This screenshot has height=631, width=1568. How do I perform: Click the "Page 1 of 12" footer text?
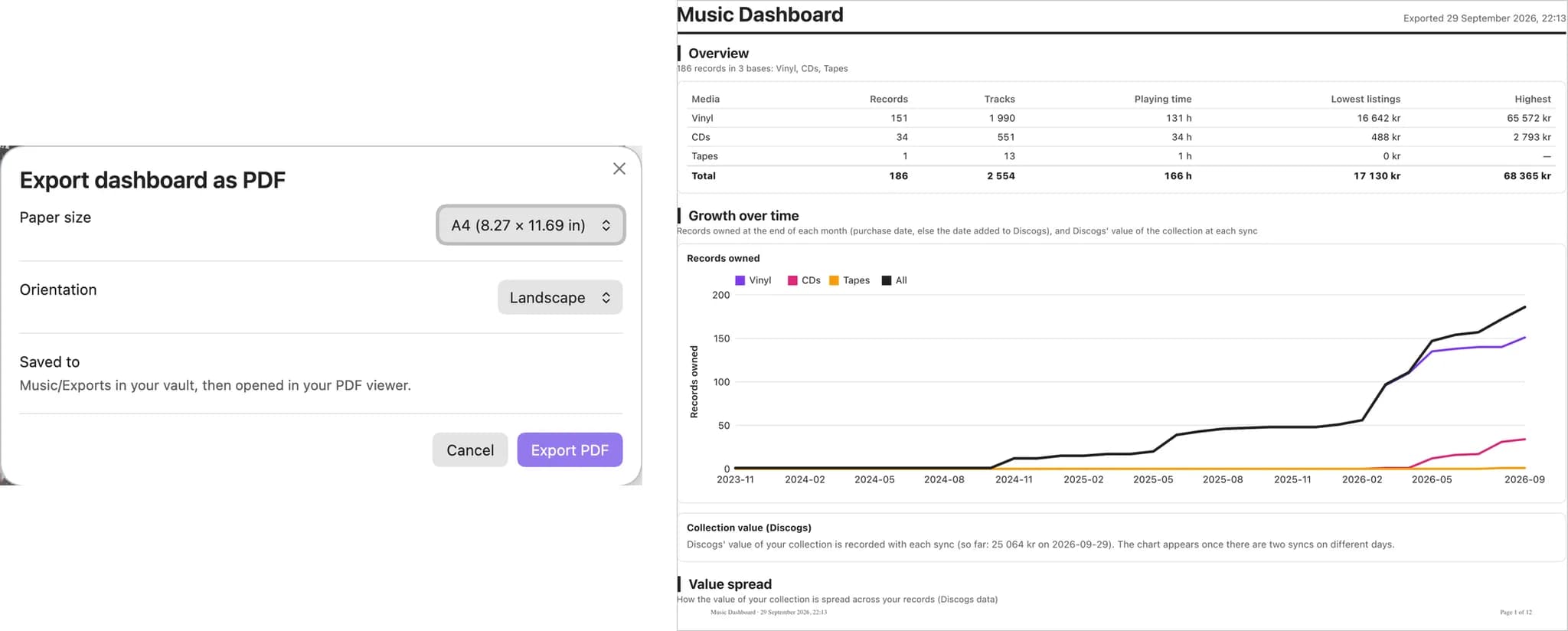tap(1516, 613)
